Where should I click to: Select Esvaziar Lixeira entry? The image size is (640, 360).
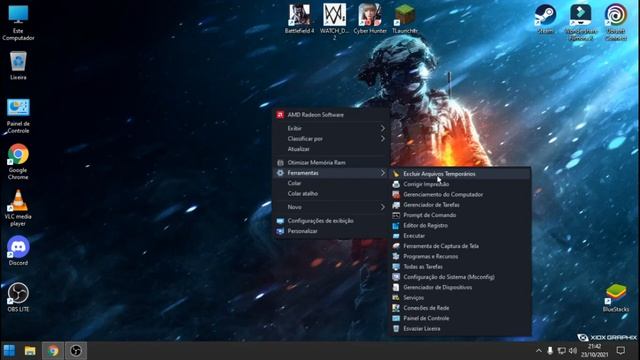(x=460, y=329)
